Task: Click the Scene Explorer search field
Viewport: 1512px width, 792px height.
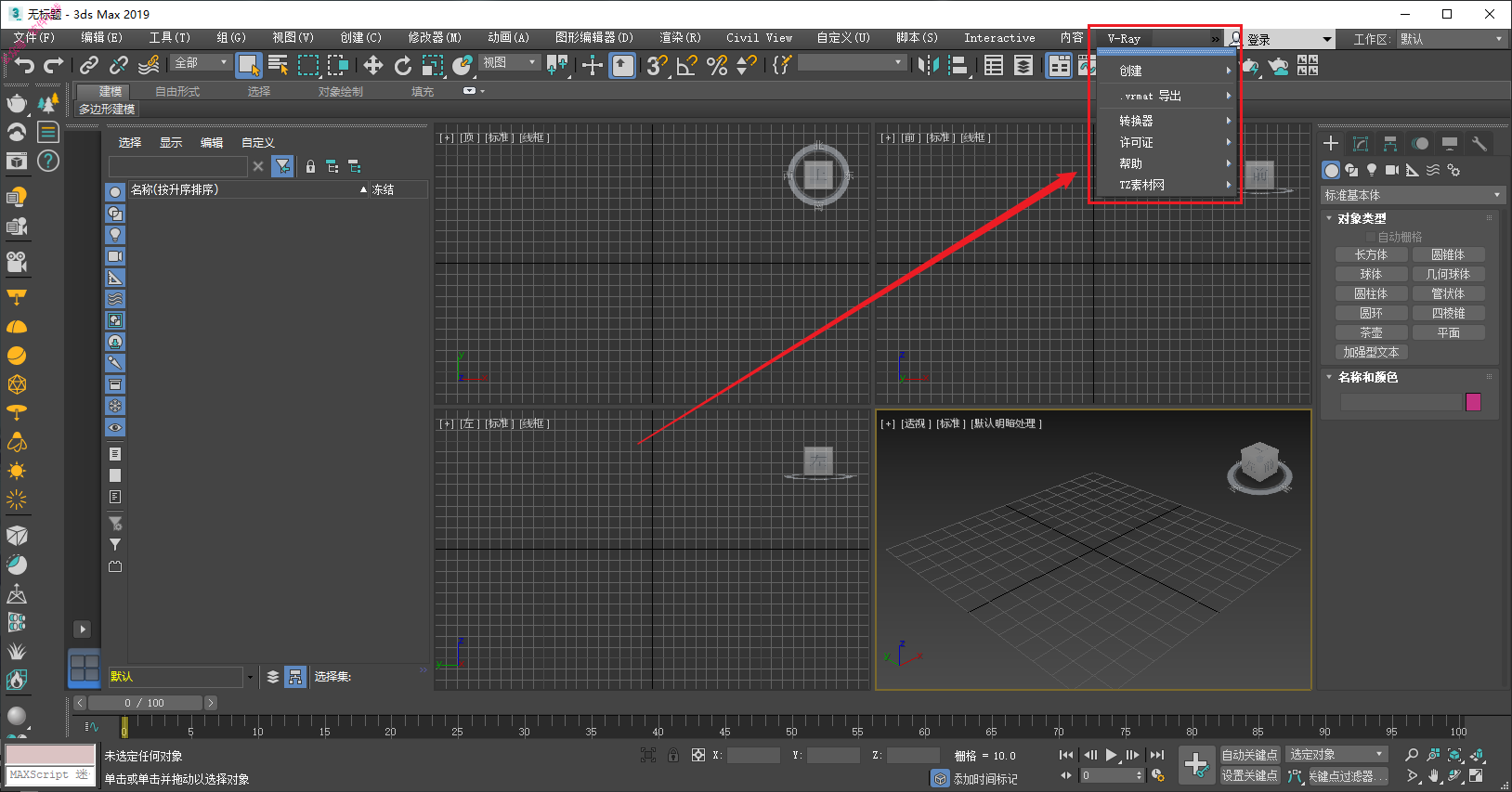Action: (x=177, y=166)
